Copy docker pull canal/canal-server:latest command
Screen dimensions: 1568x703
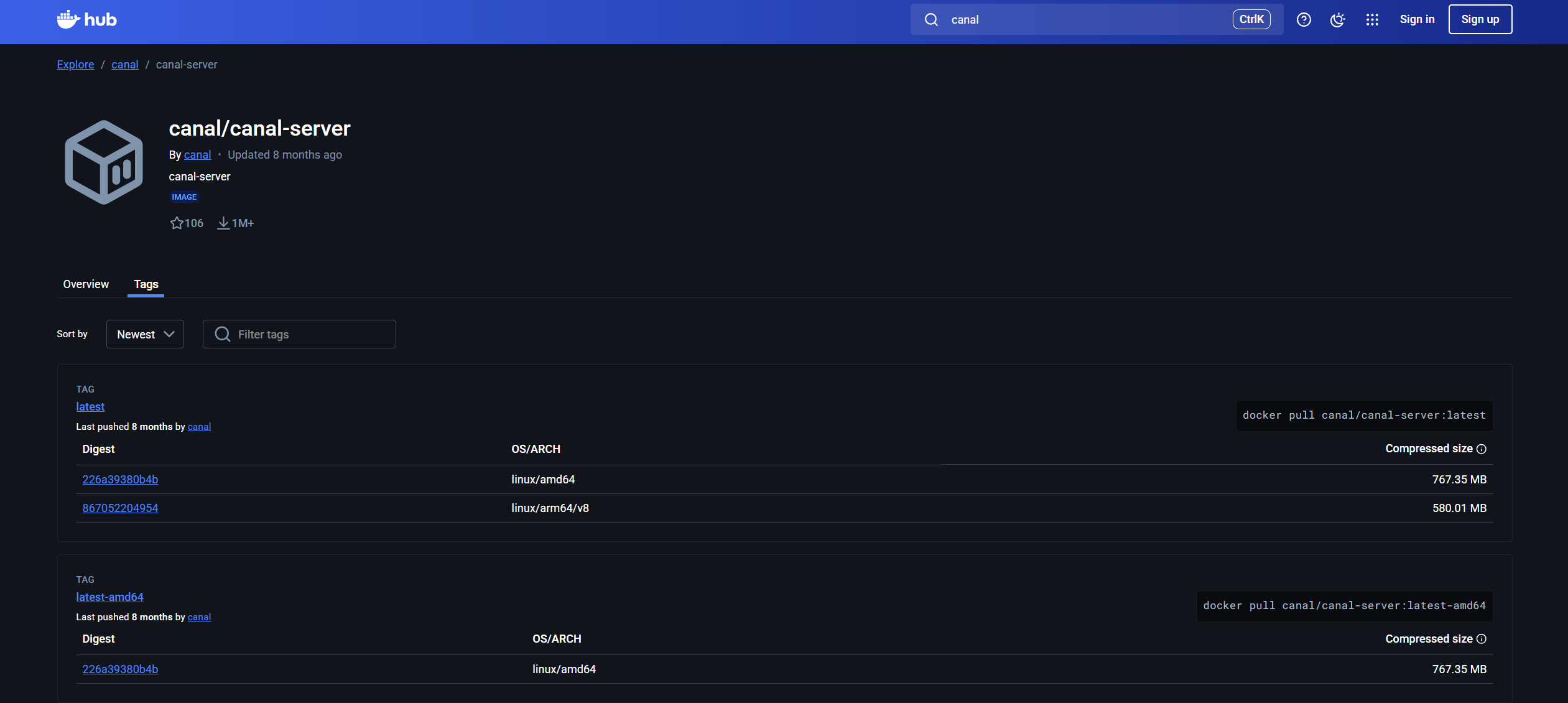pos(1364,416)
